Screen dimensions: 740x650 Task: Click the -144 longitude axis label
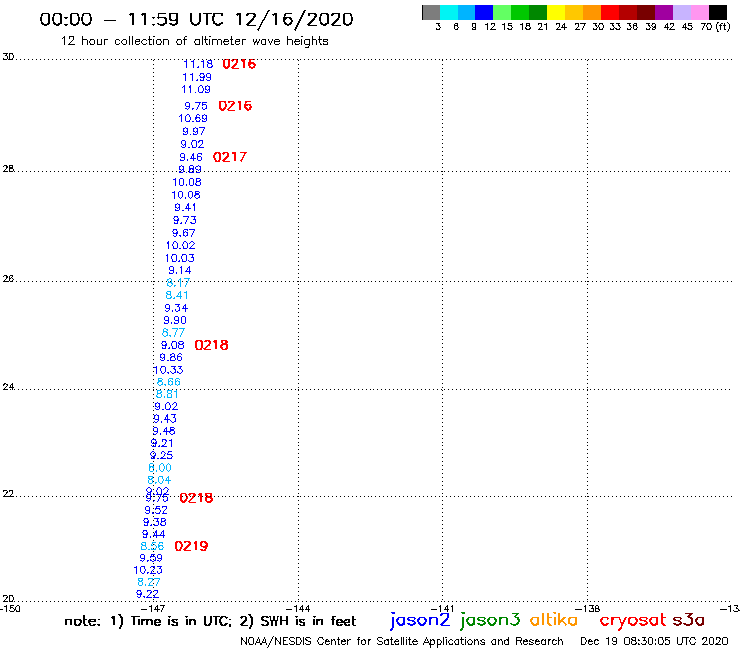(x=298, y=609)
